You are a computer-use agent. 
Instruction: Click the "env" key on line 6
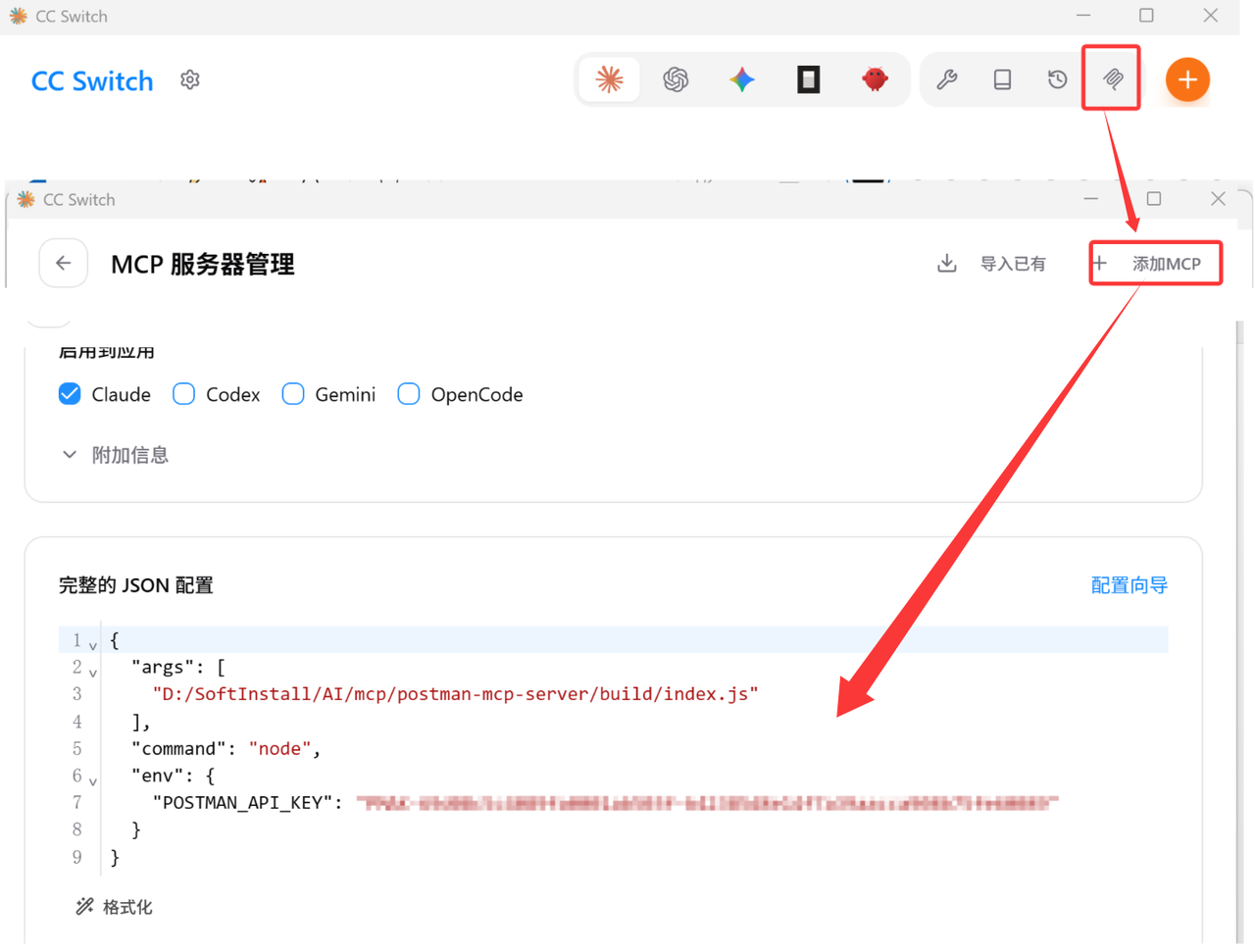click(158, 776)
